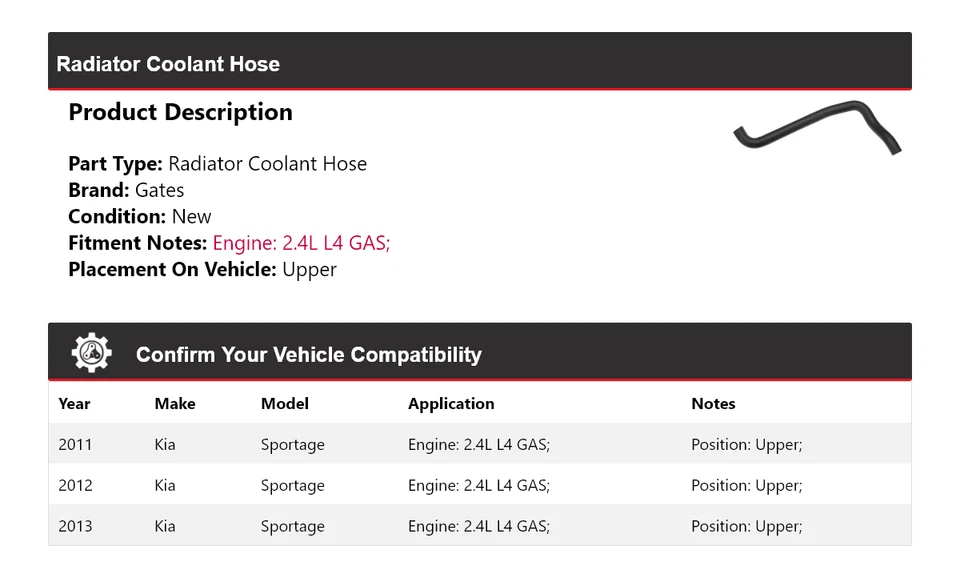The width and height of the screenshot is (960, 578).
Task: Click the Part Type label line
Action: [217, 164]
